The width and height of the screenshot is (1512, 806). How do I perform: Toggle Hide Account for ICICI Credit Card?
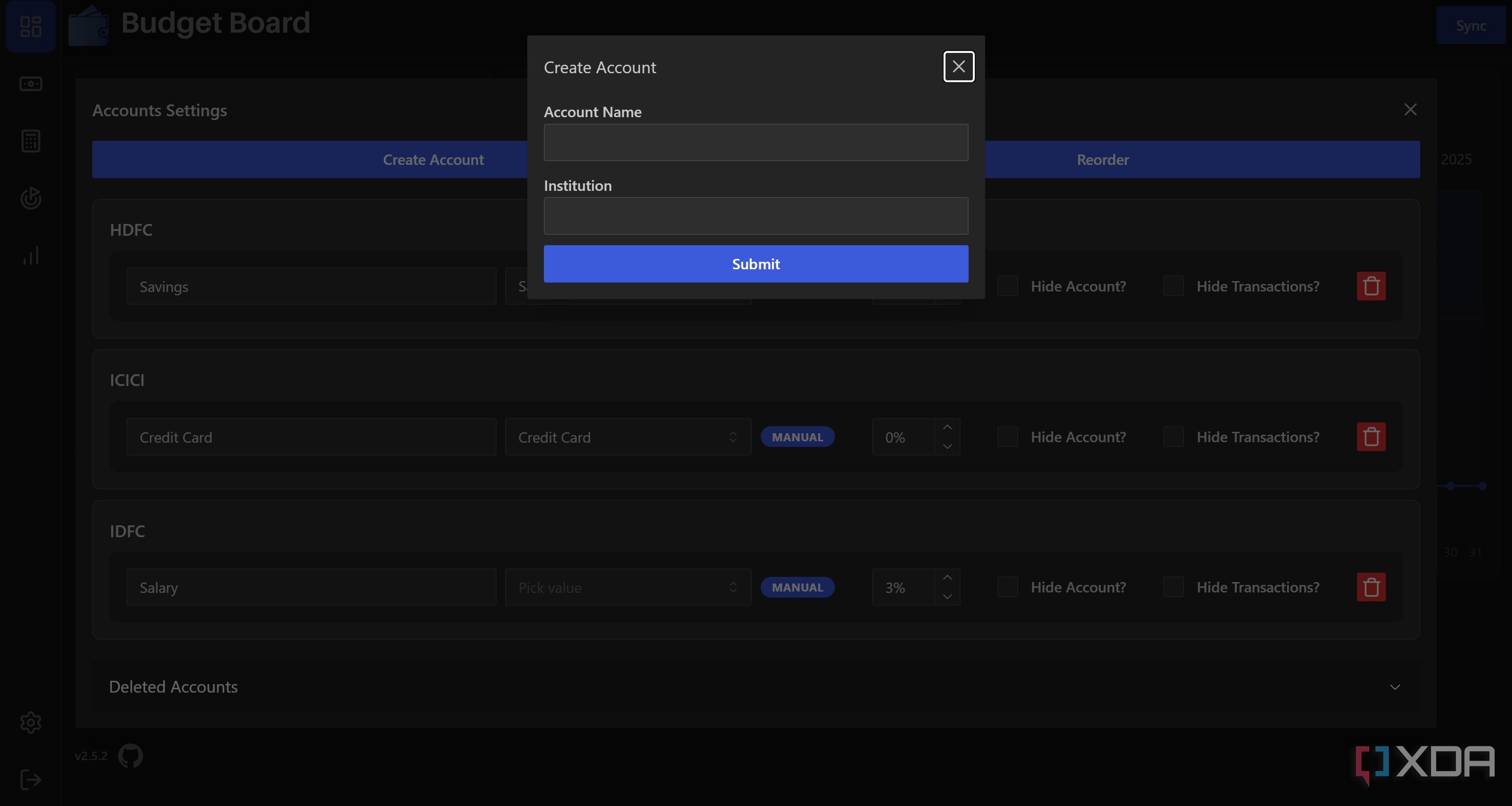point(1007,437)
